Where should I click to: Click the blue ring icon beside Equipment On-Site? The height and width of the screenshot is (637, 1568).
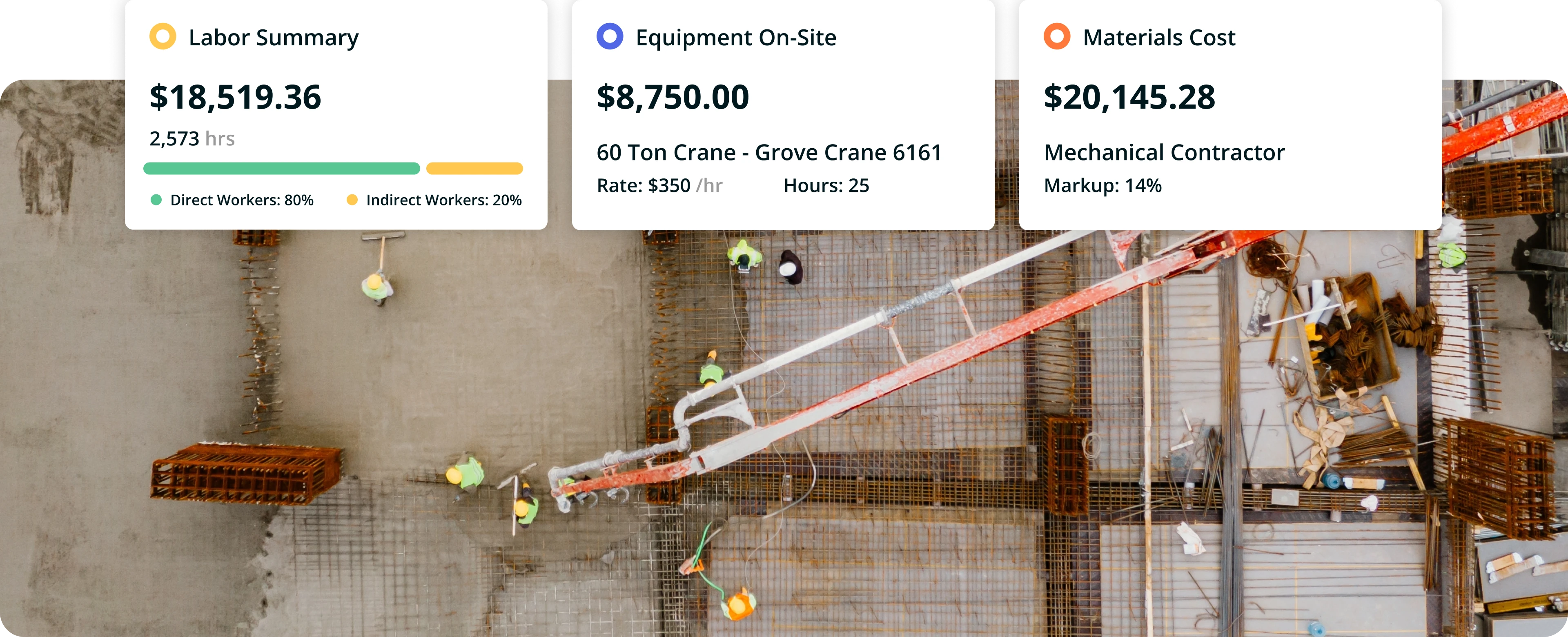click(609, 36)
